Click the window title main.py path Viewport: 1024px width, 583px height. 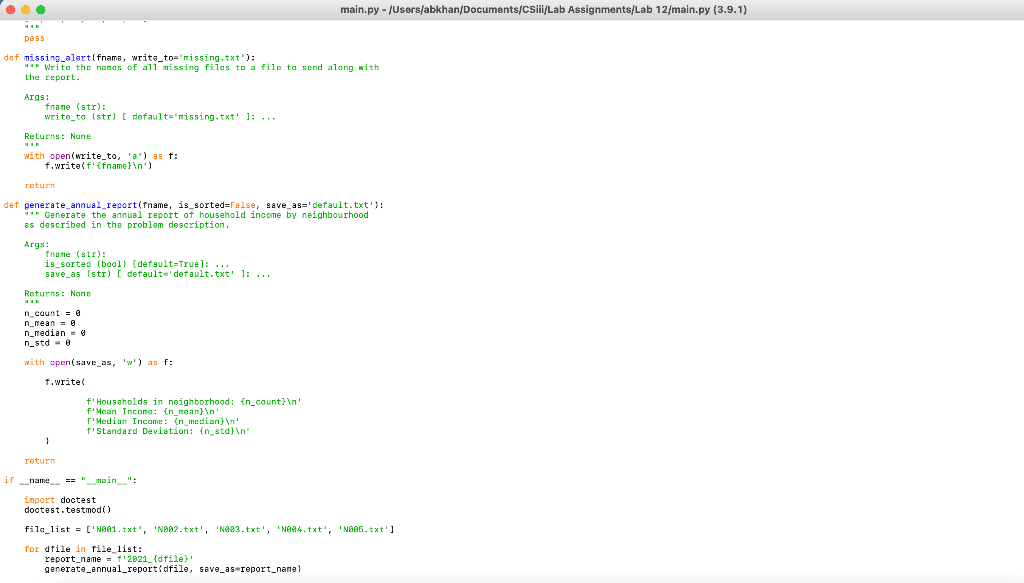click(543, 10)
